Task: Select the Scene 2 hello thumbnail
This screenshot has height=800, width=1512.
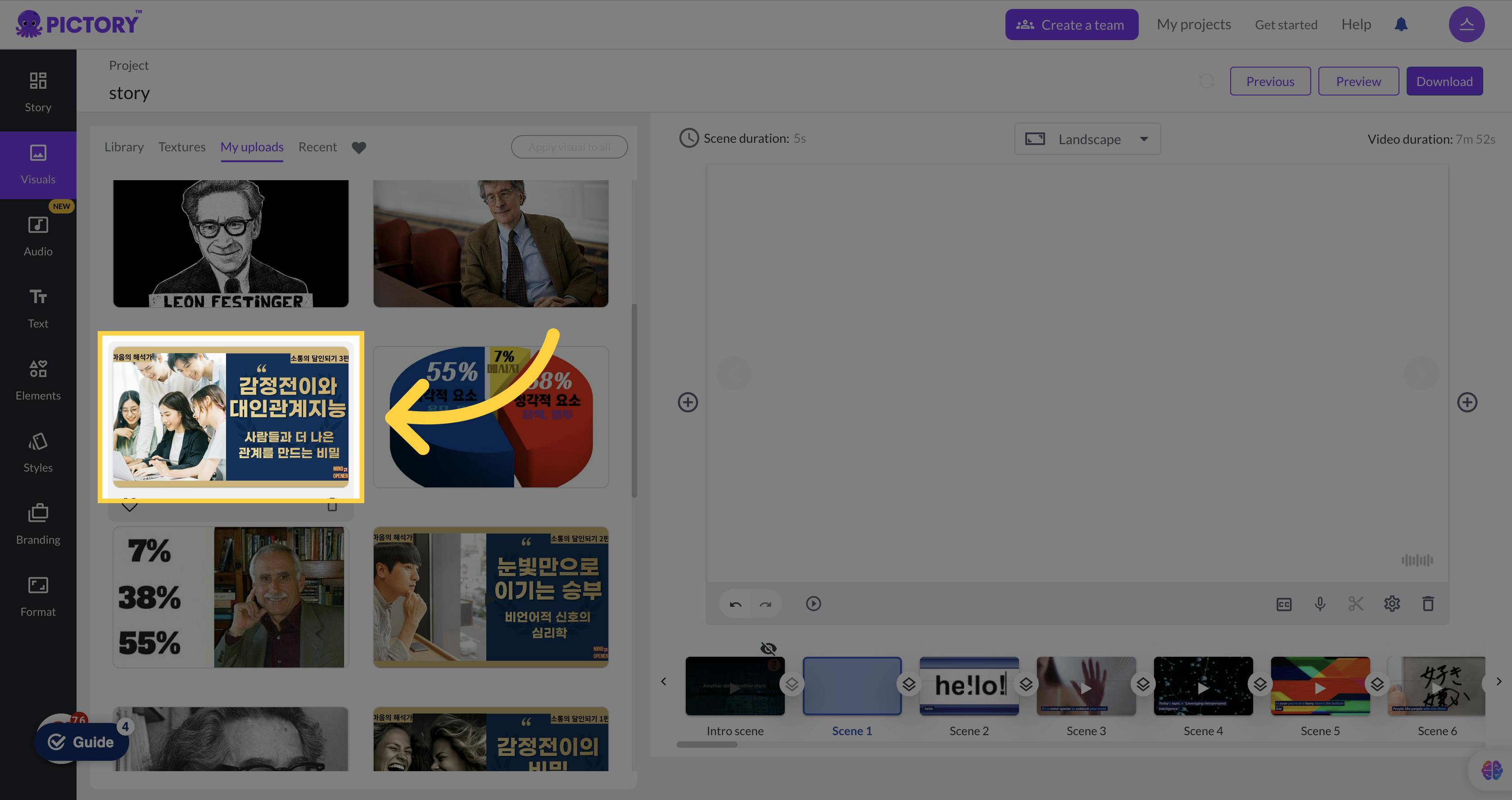Action: pos(969,686)
